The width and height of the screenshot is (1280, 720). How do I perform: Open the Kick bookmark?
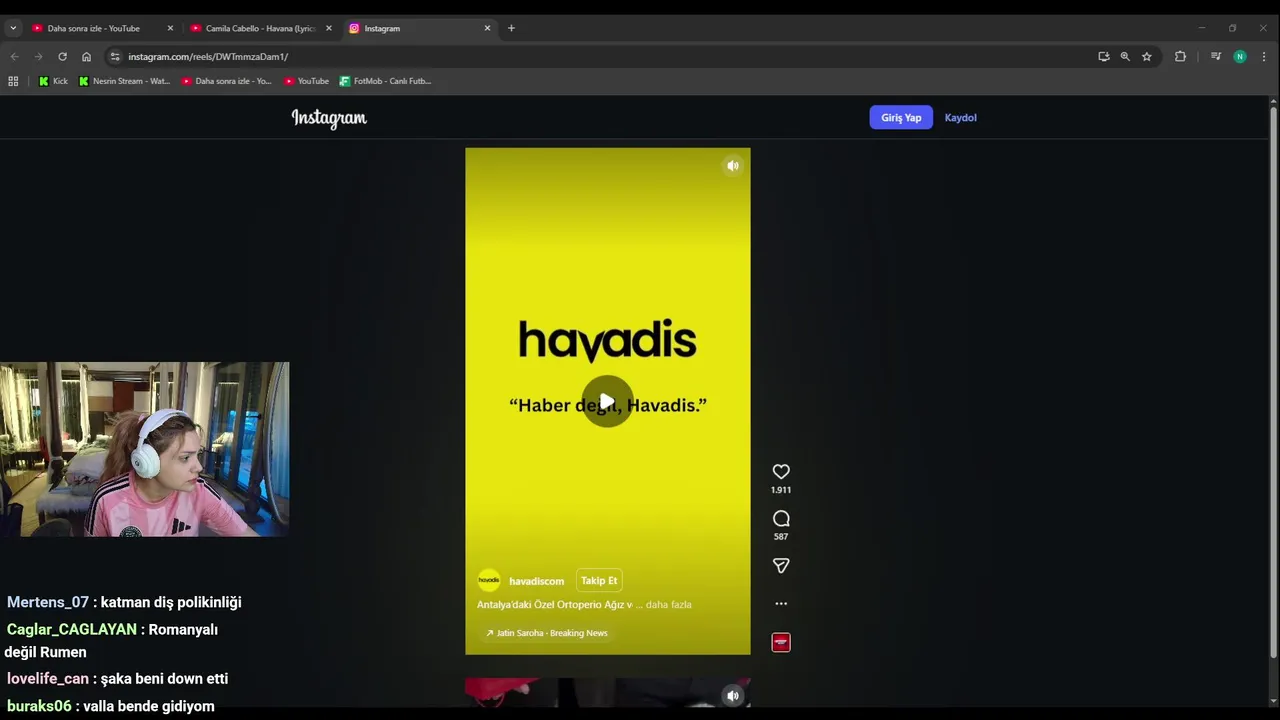[53, 81]
